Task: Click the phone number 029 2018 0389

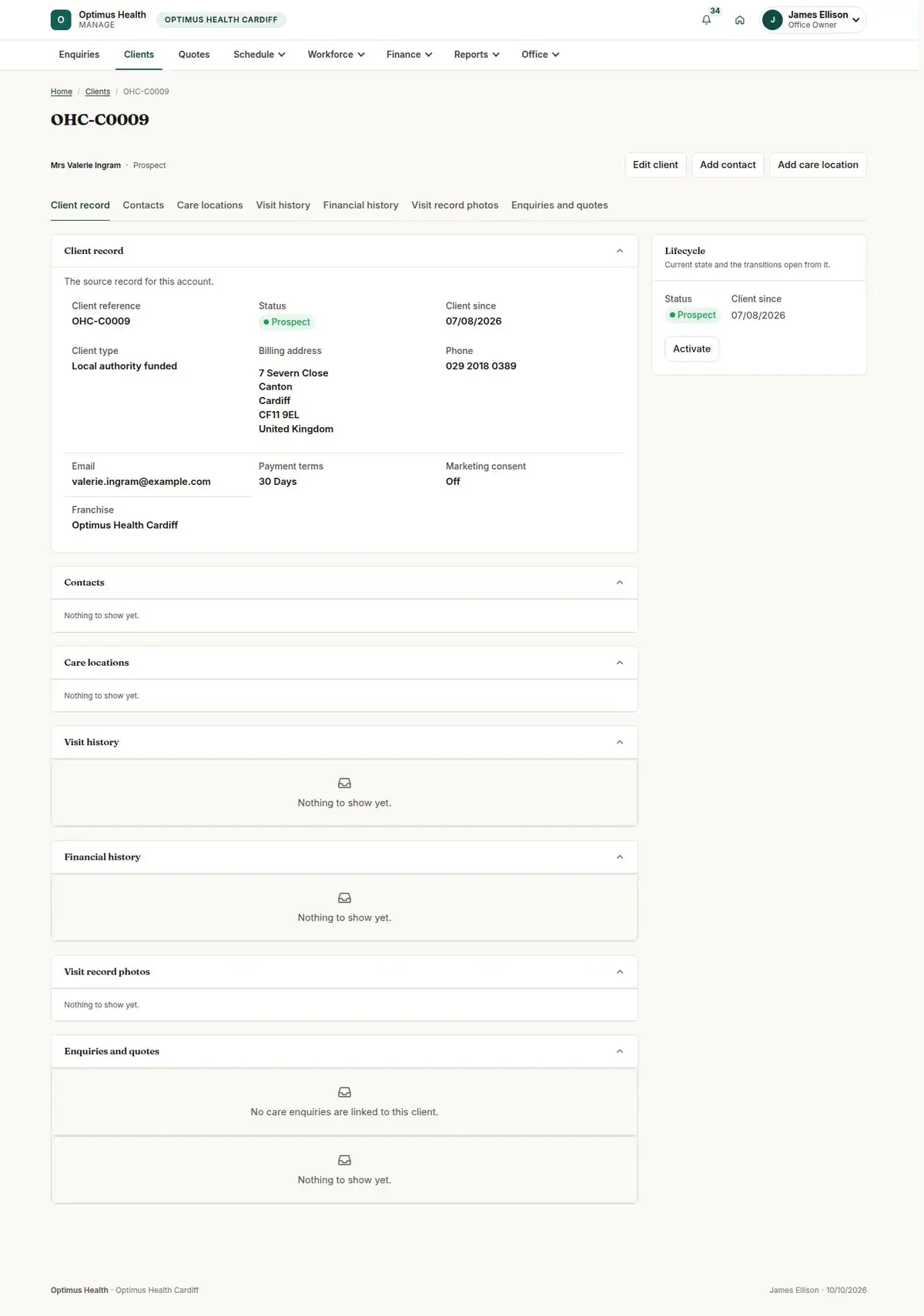Action: click(x=481, y=366)
